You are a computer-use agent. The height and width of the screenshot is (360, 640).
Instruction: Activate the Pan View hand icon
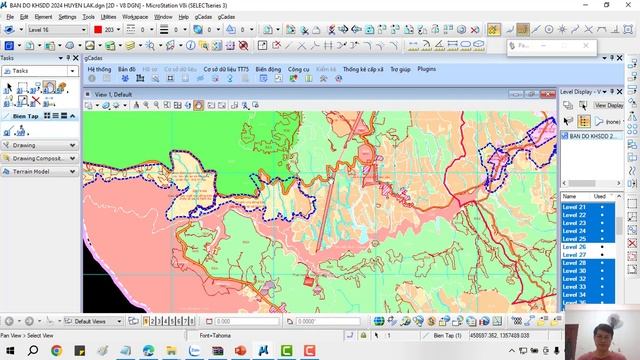[x=198, y=105]
